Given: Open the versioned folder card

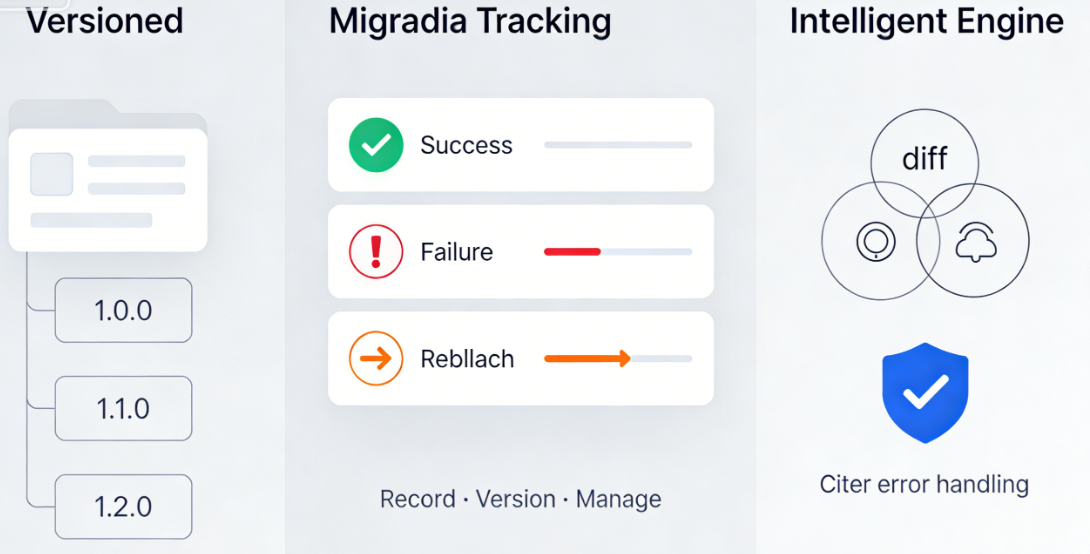Looking at the screenshot, I should (x=108, y=190).
